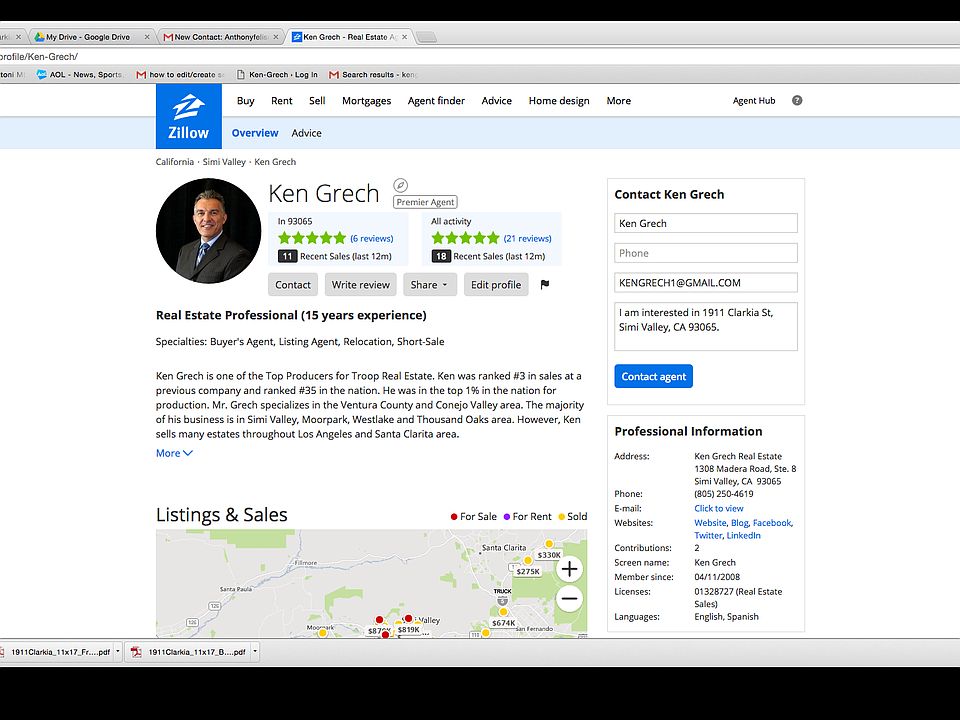This screenshot has height=720, width=960.
Task: Click the Simi Valley breadcrumb
Action: (x=224, y=162)
